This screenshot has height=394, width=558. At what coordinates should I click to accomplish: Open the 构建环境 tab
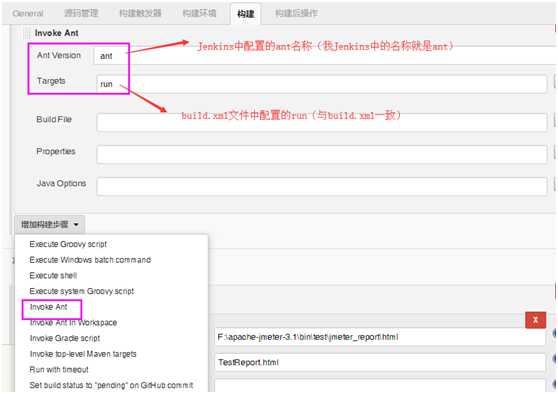[199, 14]
